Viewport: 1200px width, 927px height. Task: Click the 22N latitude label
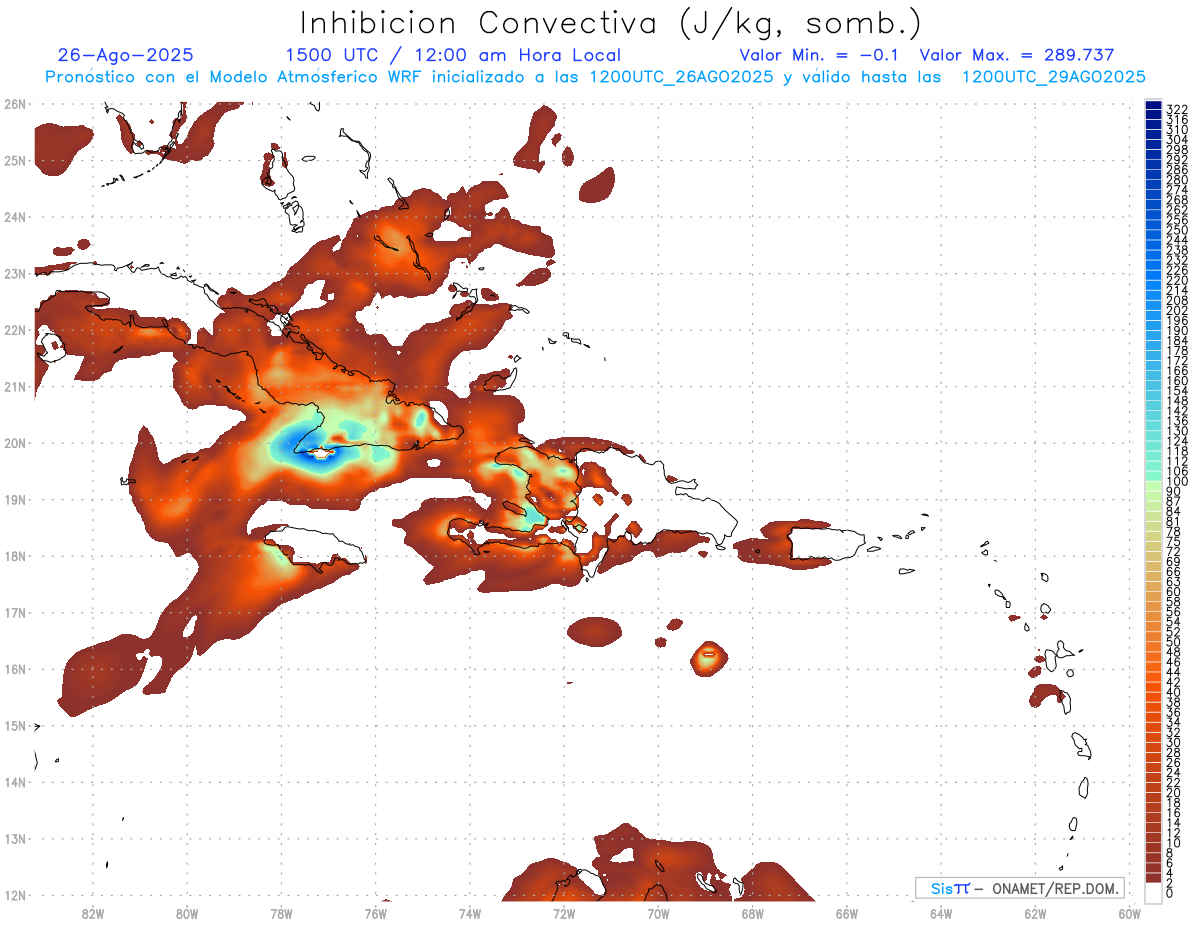[14, 330]
